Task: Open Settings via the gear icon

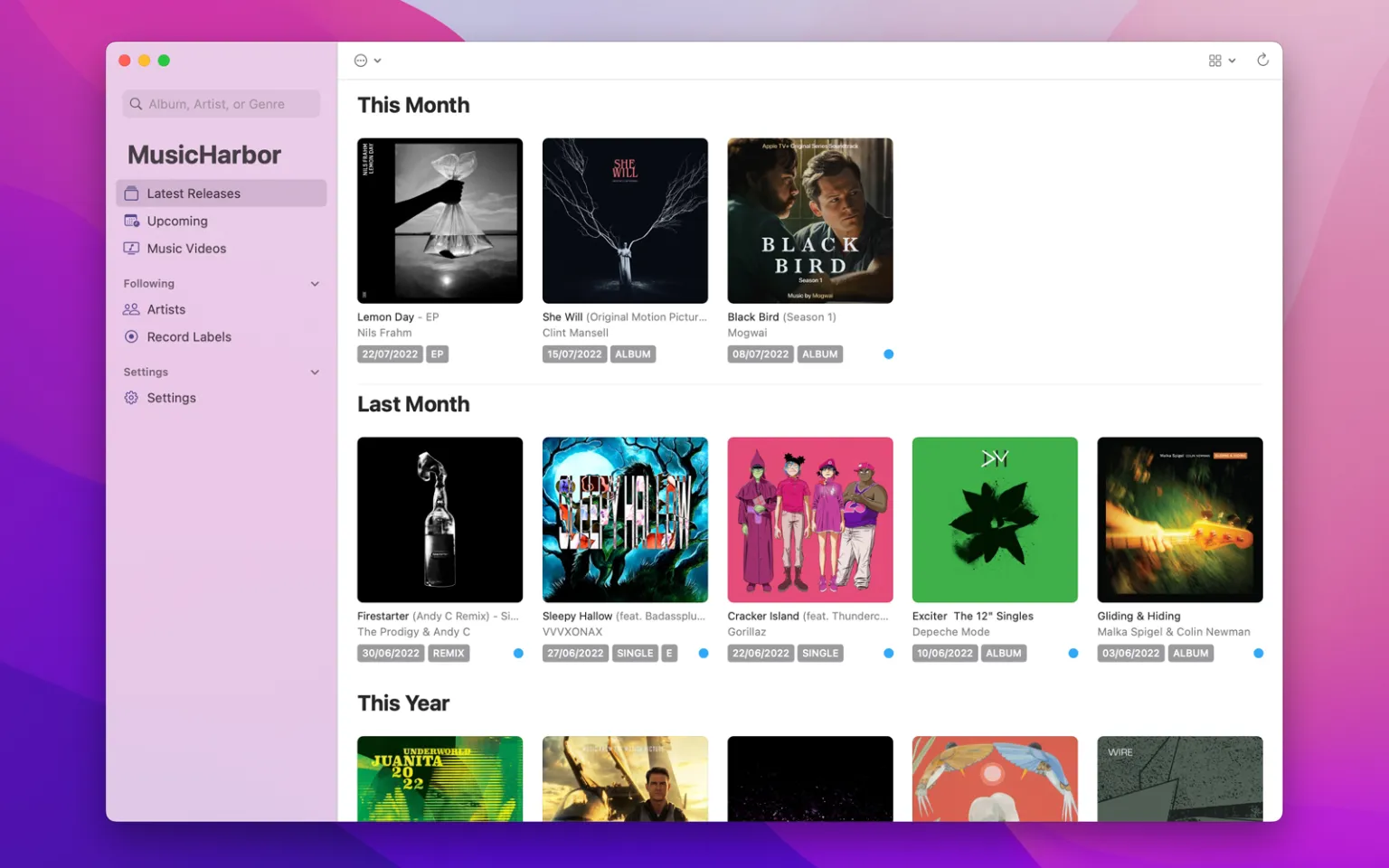Action: pos(131,398)
